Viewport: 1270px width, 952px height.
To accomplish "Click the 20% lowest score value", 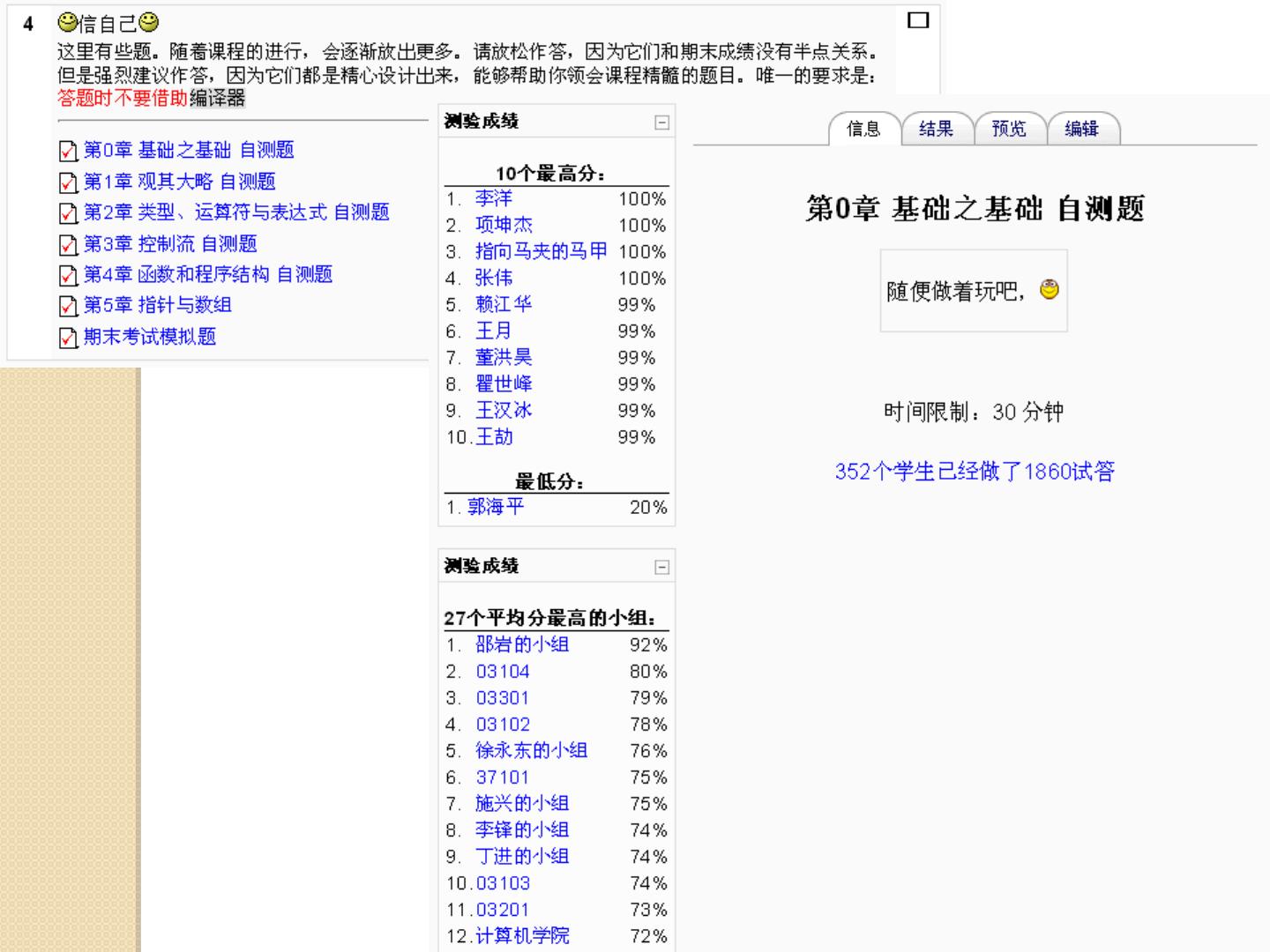I will tap(648, 507).
